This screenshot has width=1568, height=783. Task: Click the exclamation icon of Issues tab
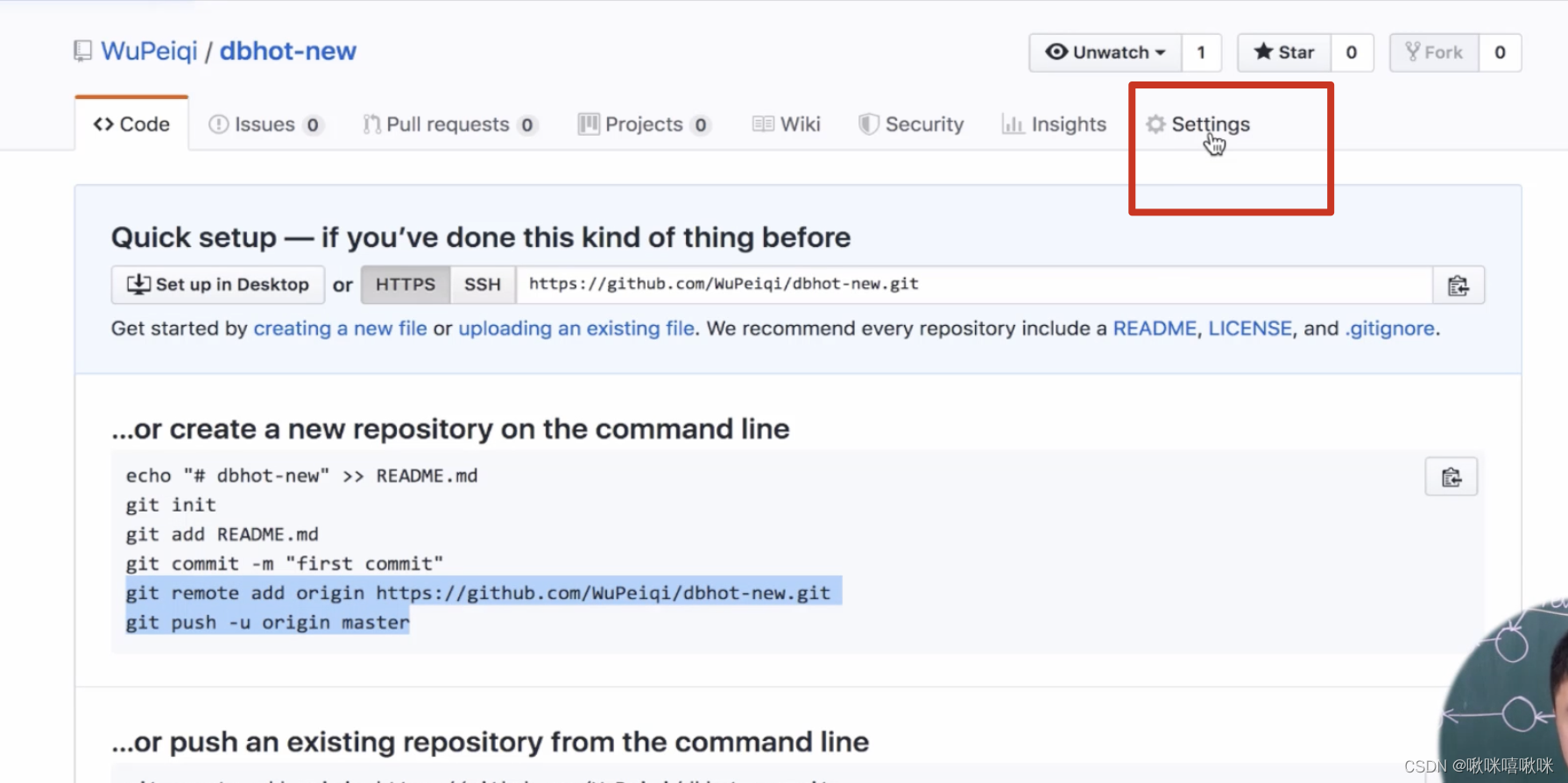(x=218, y=124)
